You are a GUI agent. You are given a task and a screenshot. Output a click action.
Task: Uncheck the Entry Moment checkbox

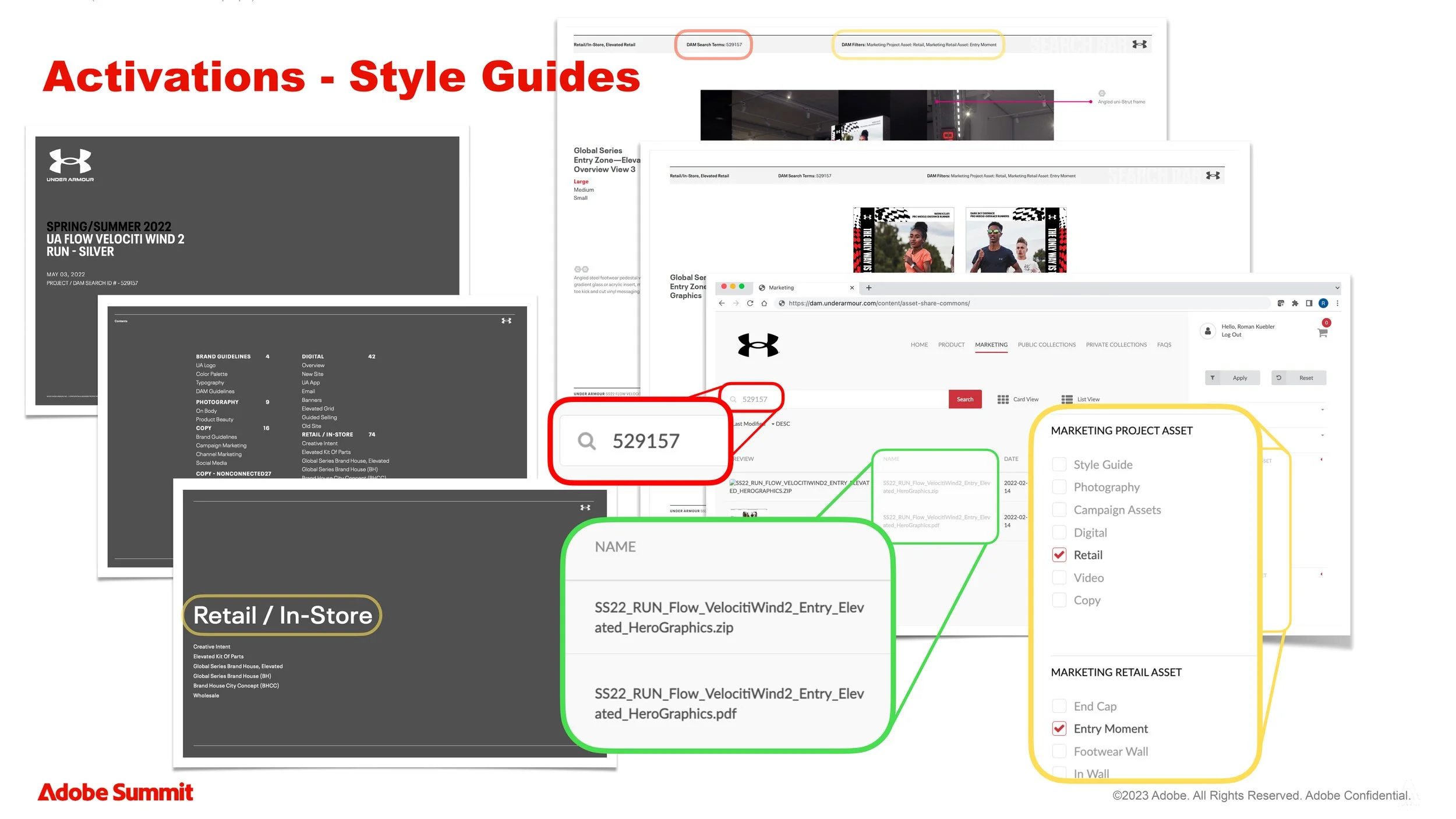point(1059,729)
